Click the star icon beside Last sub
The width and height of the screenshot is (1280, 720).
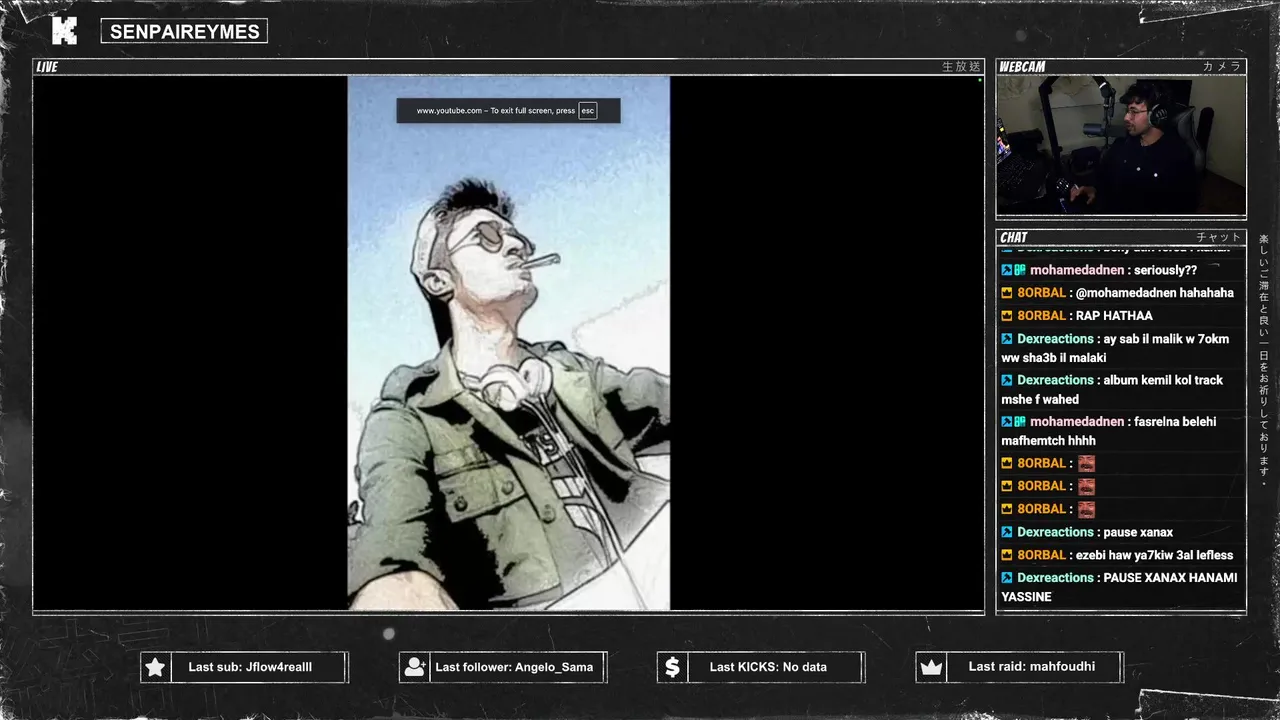coord(155,667)
